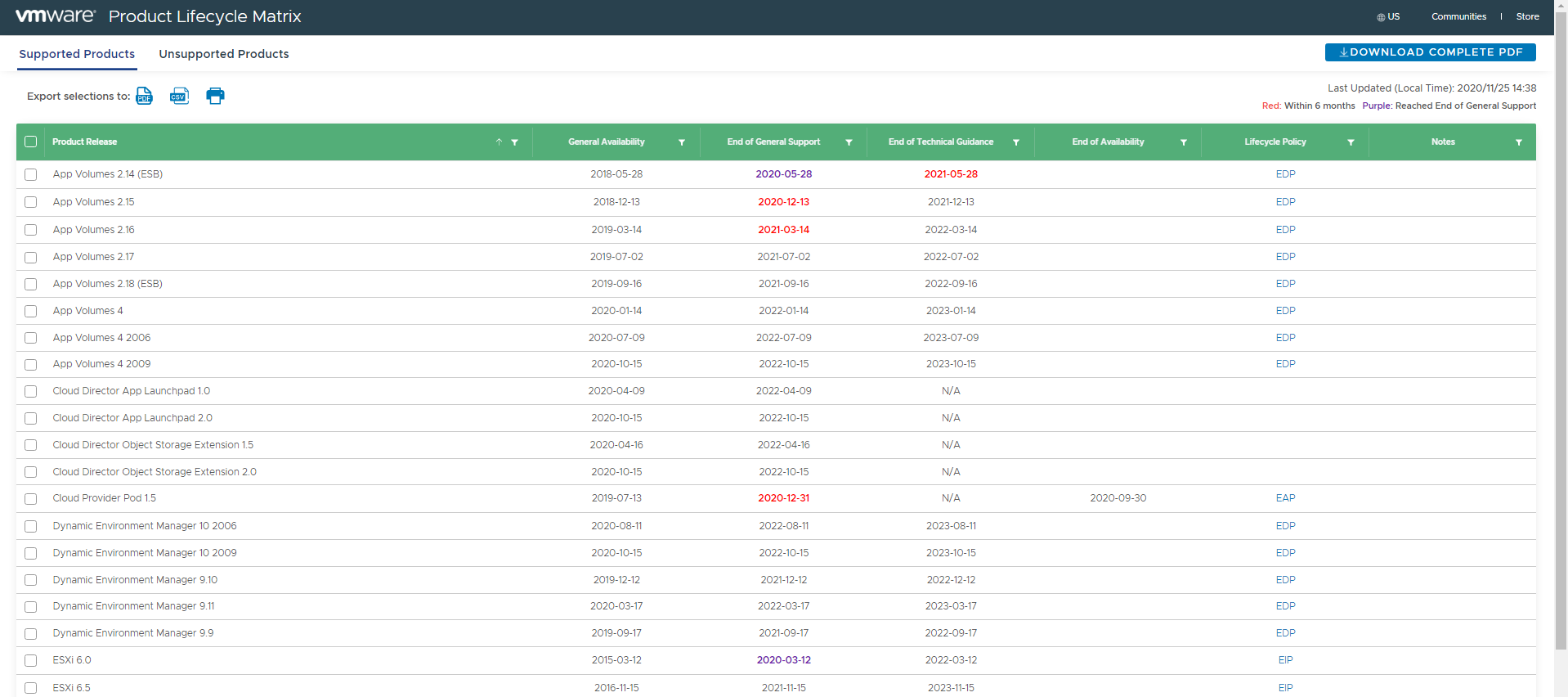Switch to Unsupported Products tab
The width and height of the screenshot is (1568, 697).
(223, 54)
